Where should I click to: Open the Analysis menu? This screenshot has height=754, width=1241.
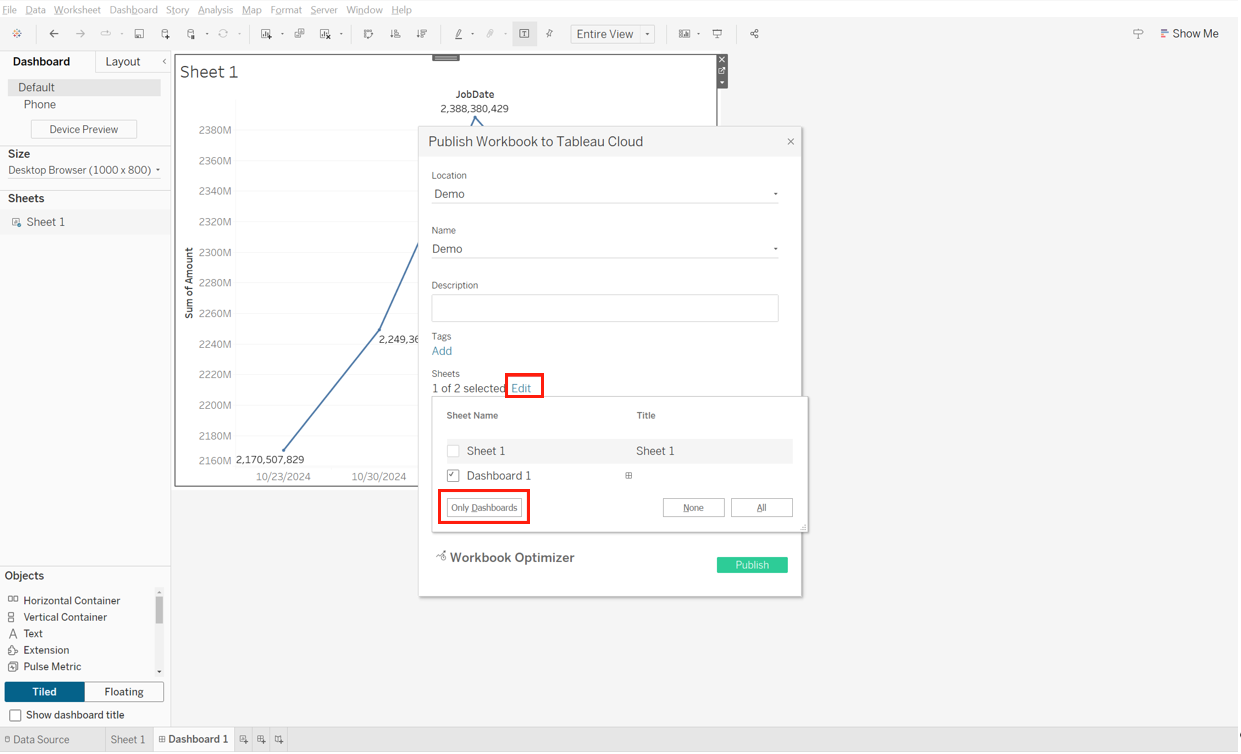[x=215, y=10]
